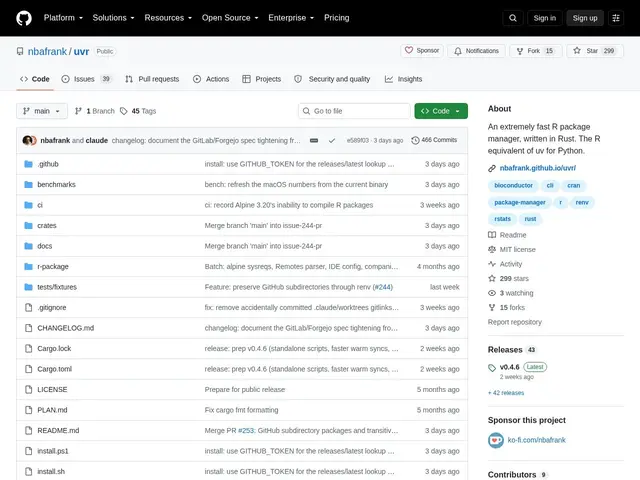The height and width of the screenshot is (480, 640).
Task: Open the r-package folder
Action: [x=53, y=267]
